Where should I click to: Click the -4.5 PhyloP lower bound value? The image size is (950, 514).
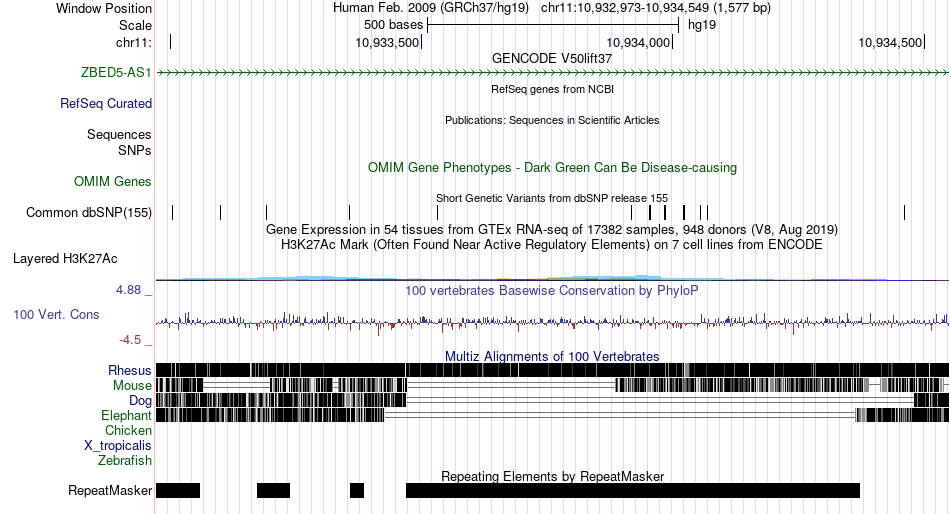(x=130, y=339)
